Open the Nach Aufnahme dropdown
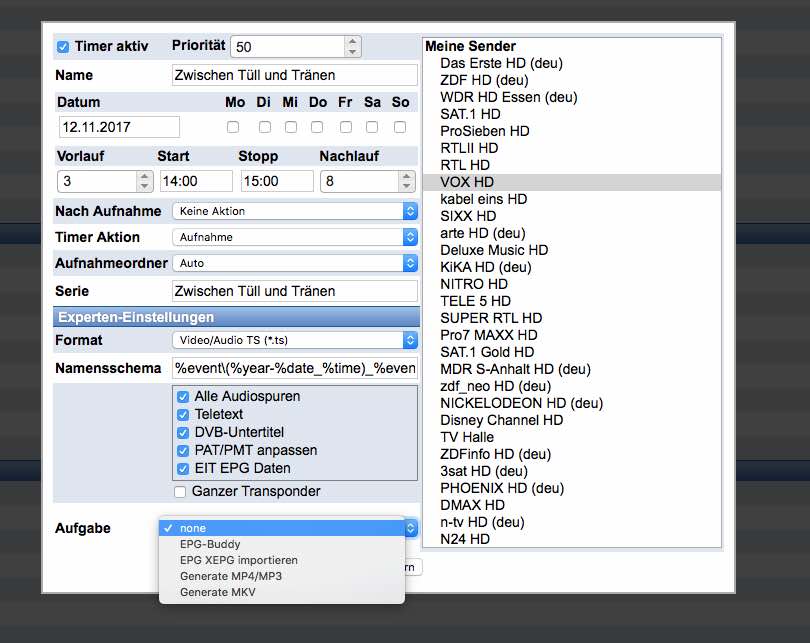This screenshot has height=643, width=810. pos(294,211)
